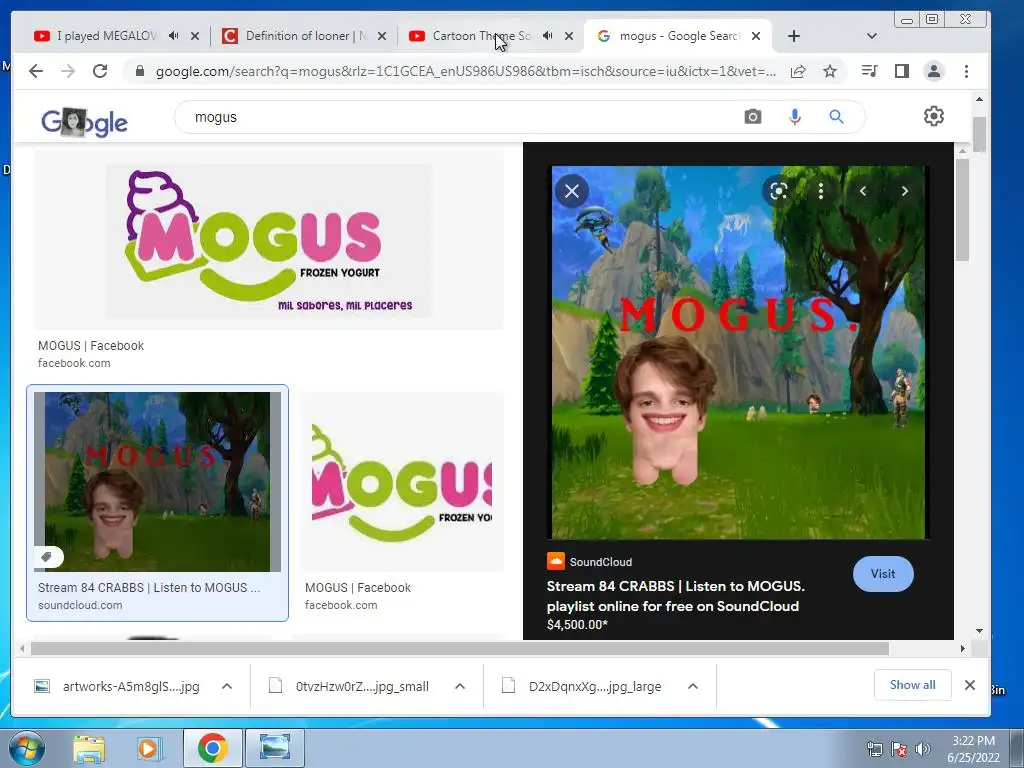Viewport: 1024px width, 768px height.
Task: Click the address bar URL
Action: [x=466, y=71]
